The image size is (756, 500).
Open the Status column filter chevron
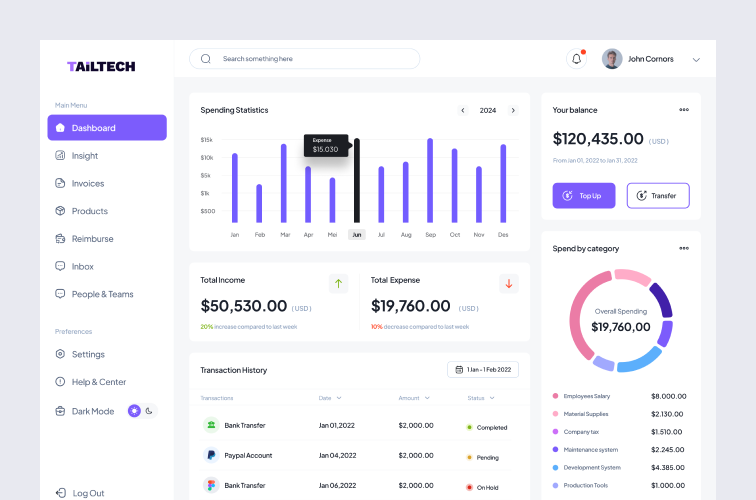494,398
